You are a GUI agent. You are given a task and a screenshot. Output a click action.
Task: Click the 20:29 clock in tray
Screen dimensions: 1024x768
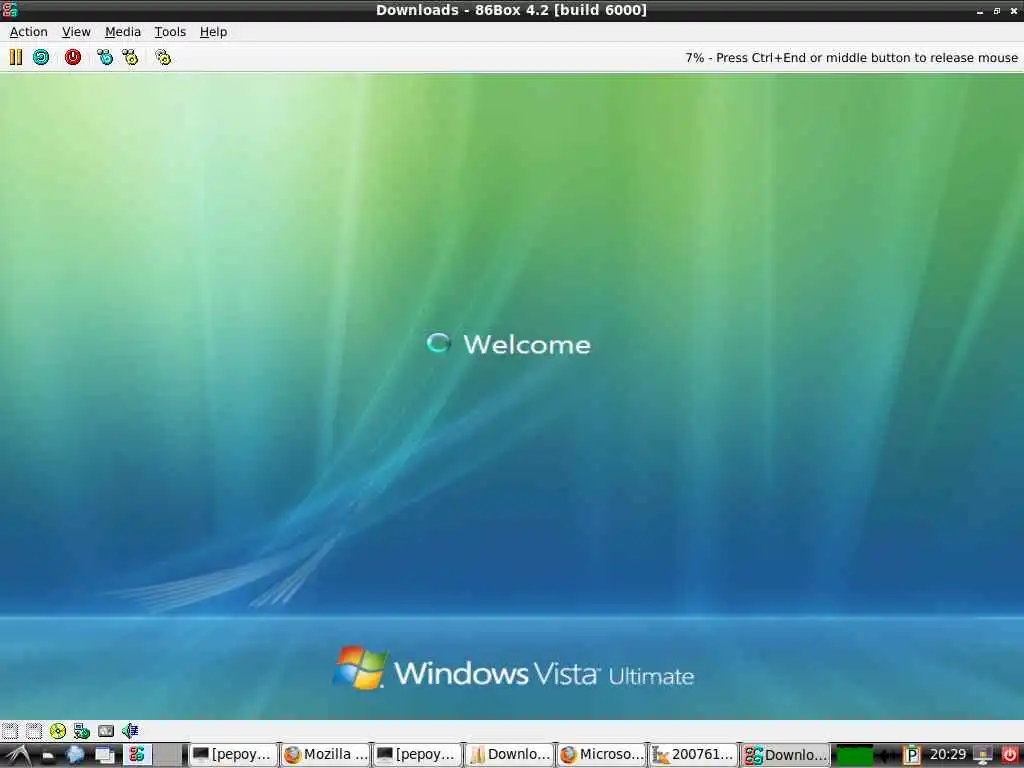coord(948,754)
